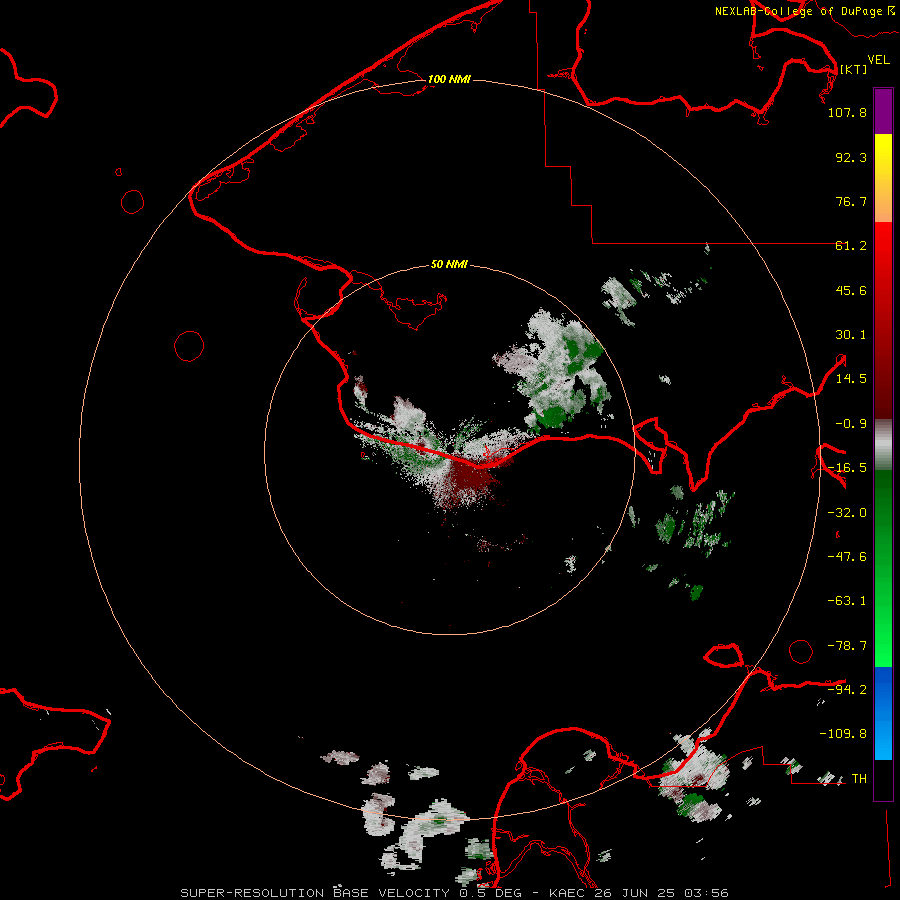Click the VEL legend title
This screenshot has height=900, width=900.
click(x=878, y=60)
